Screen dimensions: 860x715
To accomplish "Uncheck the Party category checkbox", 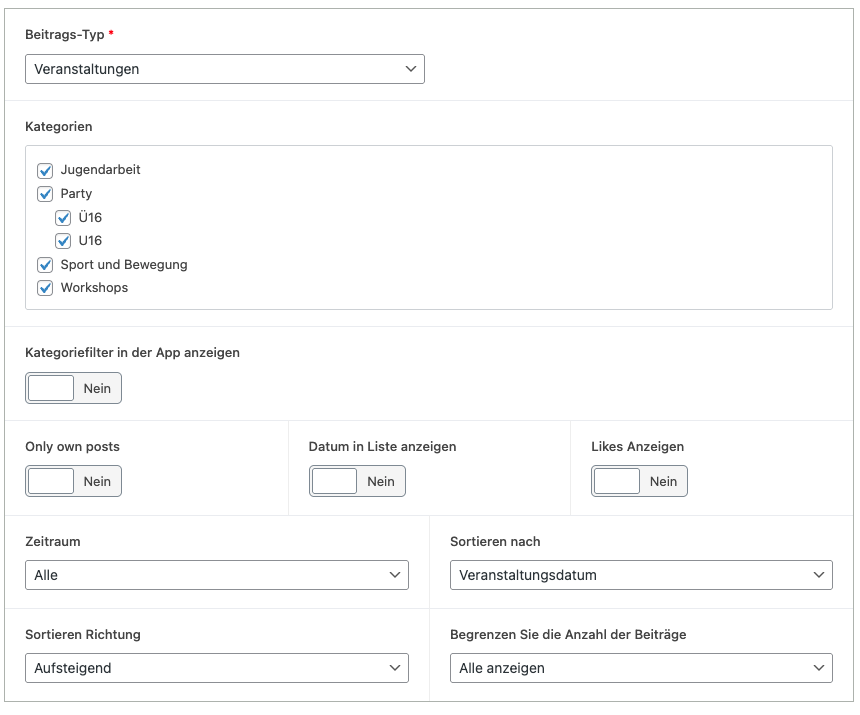I will click(45, 194).
